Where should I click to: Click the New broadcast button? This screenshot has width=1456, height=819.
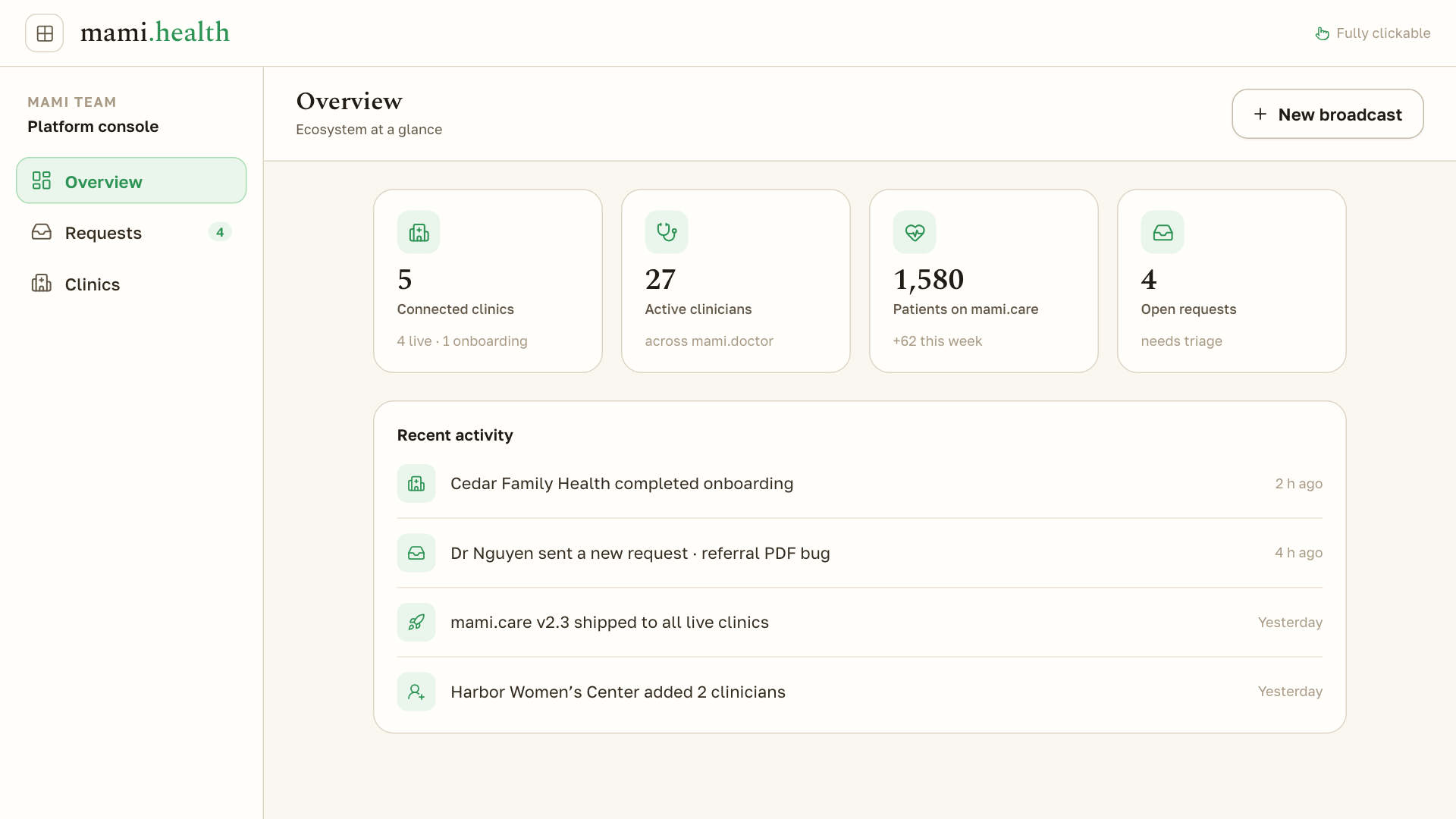(1328, 115)
